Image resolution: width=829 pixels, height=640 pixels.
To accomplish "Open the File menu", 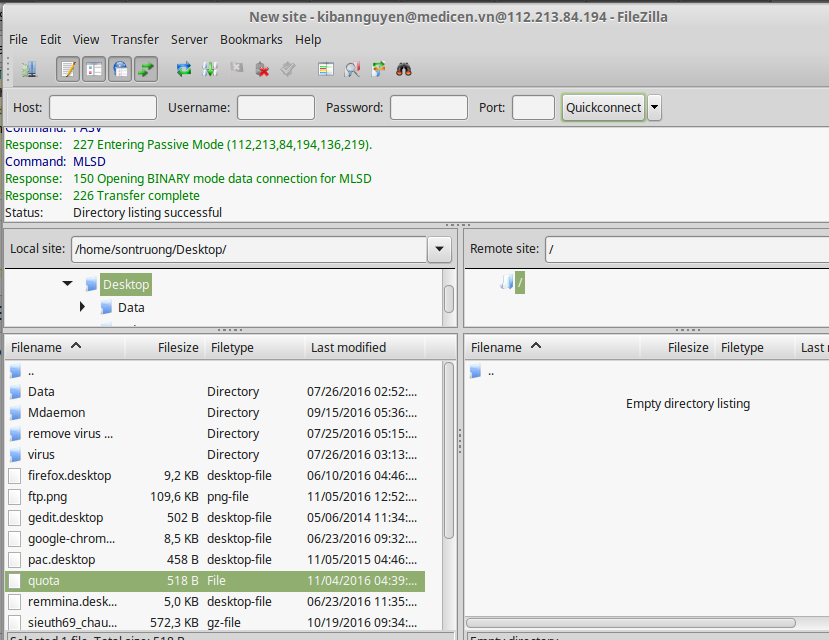I will coord(19,40).
